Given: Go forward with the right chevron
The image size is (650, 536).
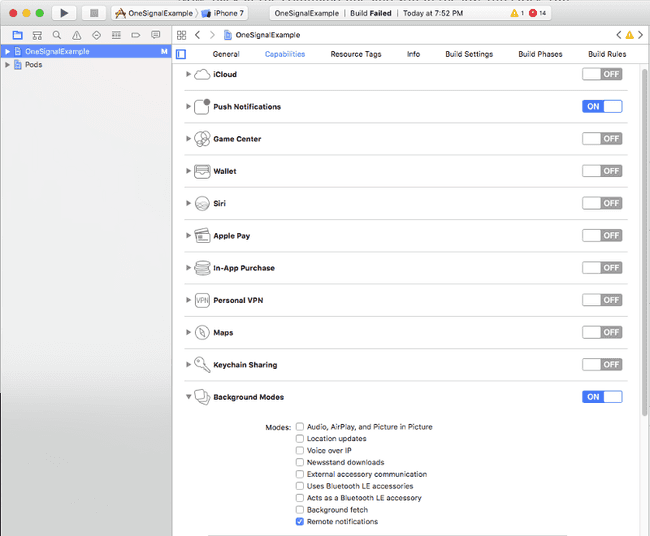Looking at the screenshot, I should click(x=212, y=35).
